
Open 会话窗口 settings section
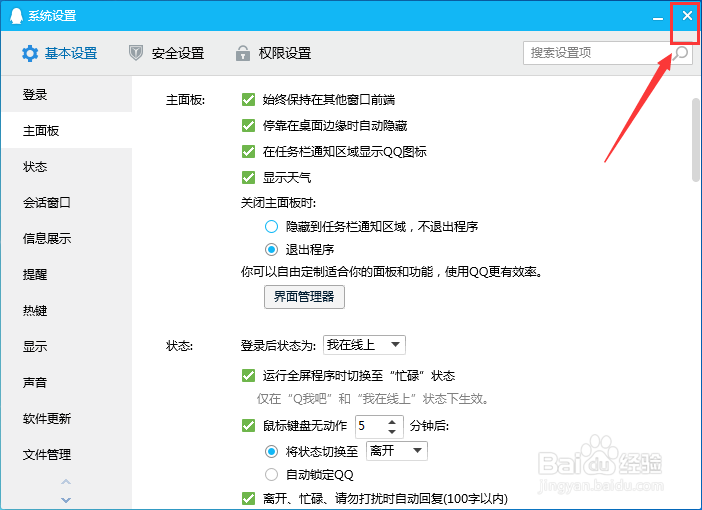click(x=67, y=202)
